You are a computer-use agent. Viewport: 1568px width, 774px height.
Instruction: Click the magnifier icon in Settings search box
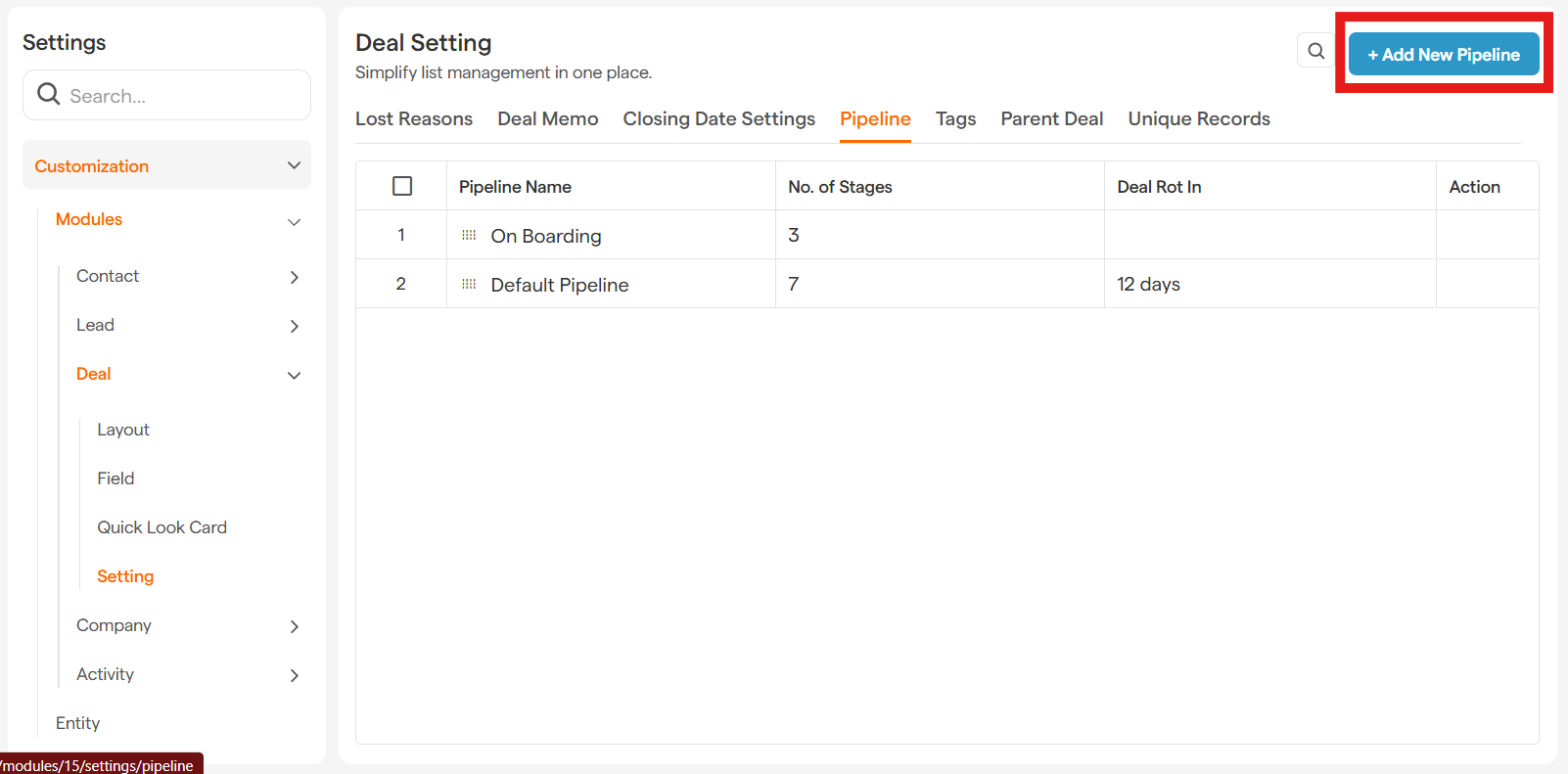click(48, 95)
